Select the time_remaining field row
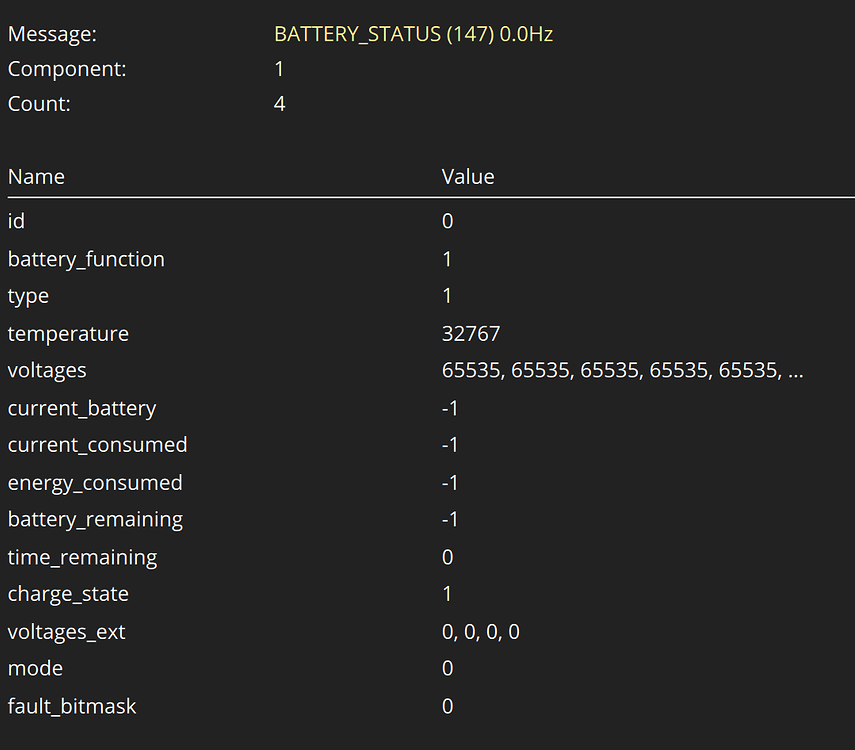 (x=82, y=556)
